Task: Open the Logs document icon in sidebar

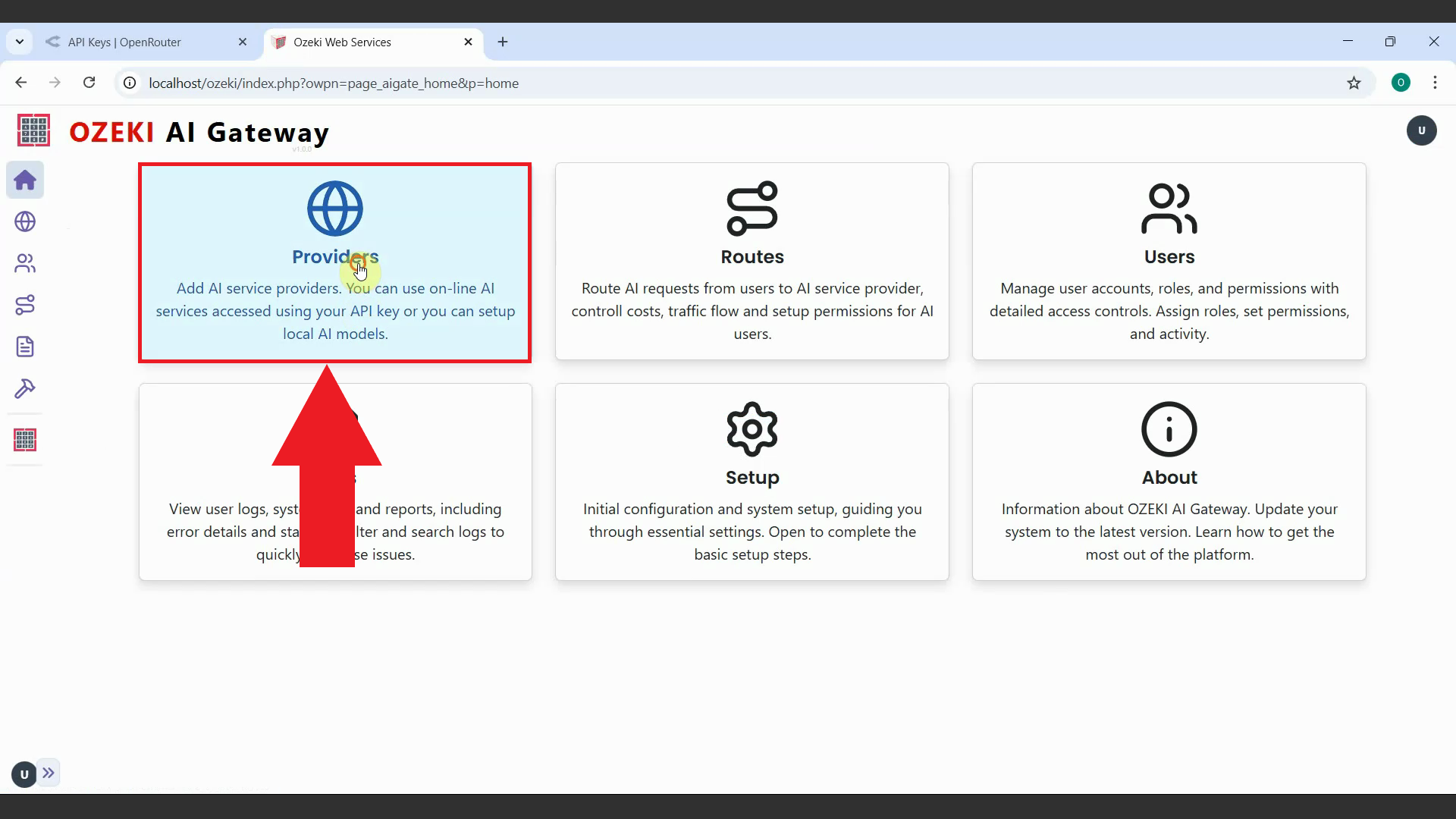Action: 25,347
